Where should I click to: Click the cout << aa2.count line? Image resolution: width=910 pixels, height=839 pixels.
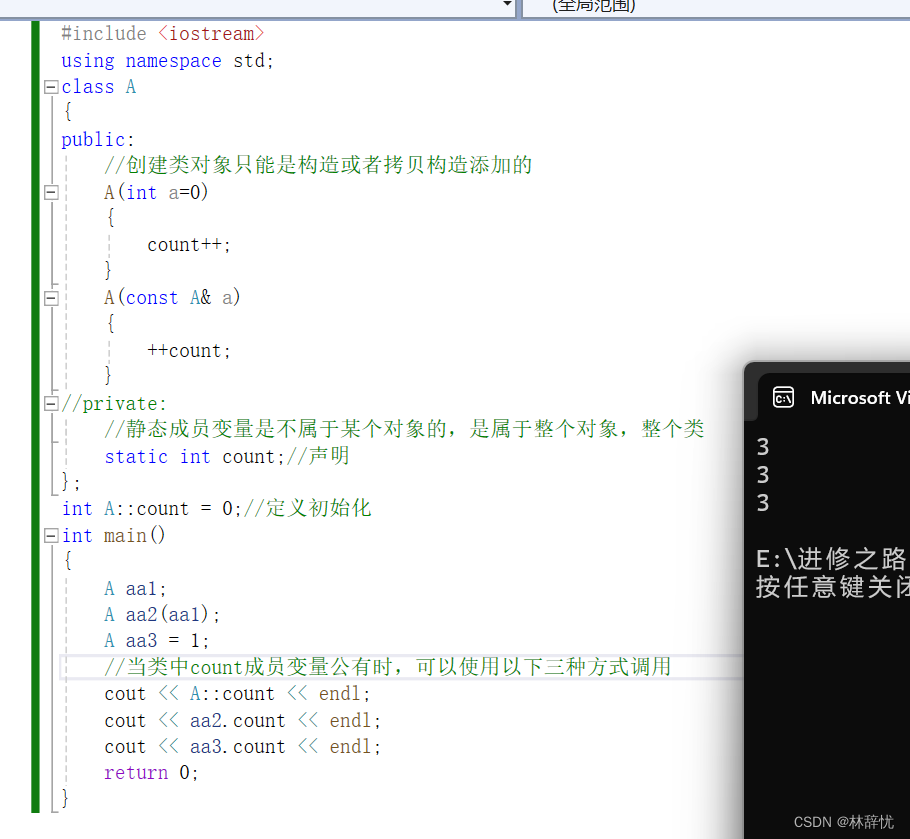point(243,720)
